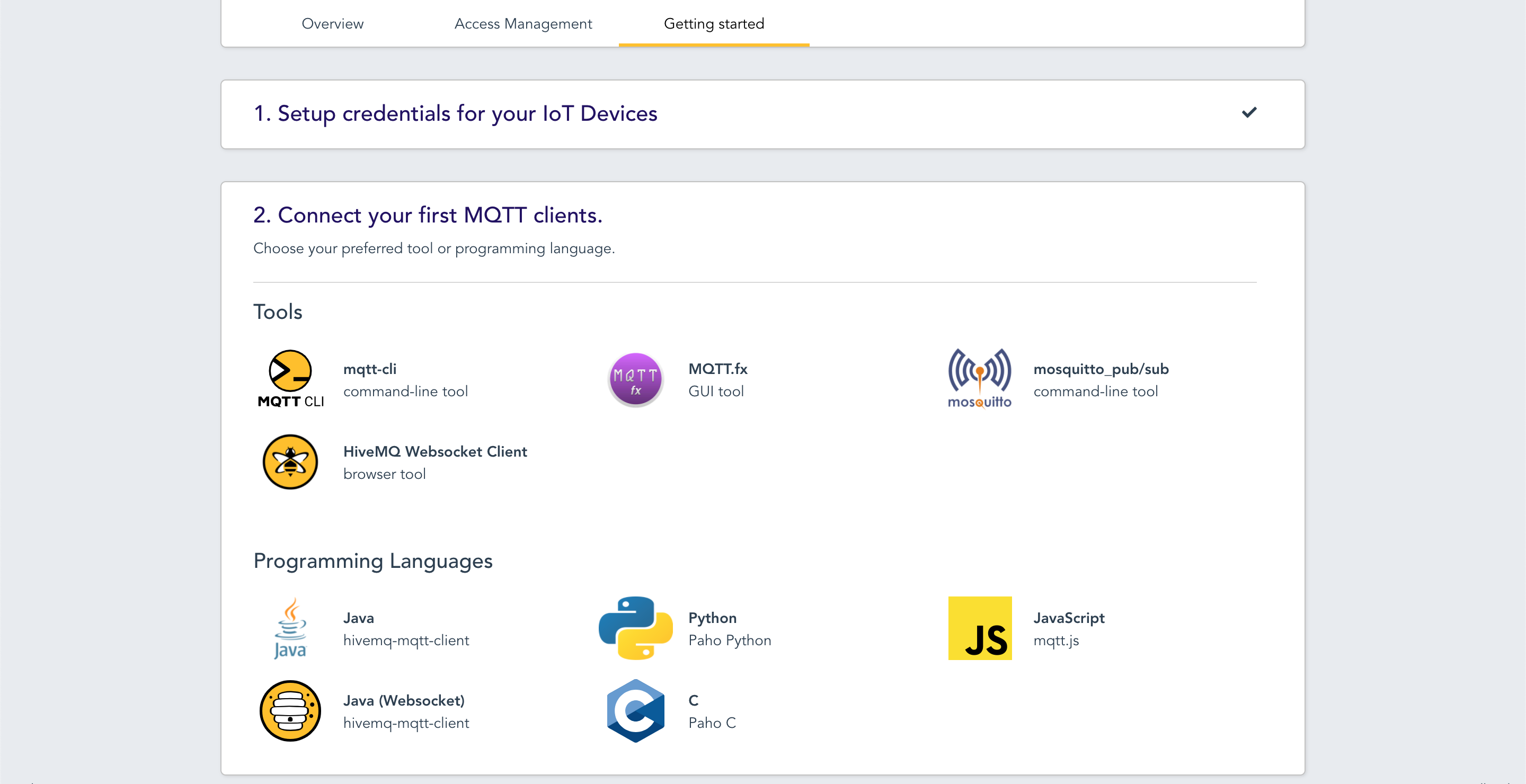Click 'hivemq-mqtt-client' under the Java heading
Viewport: 1526px width, 784px height.
coord(406,640)
